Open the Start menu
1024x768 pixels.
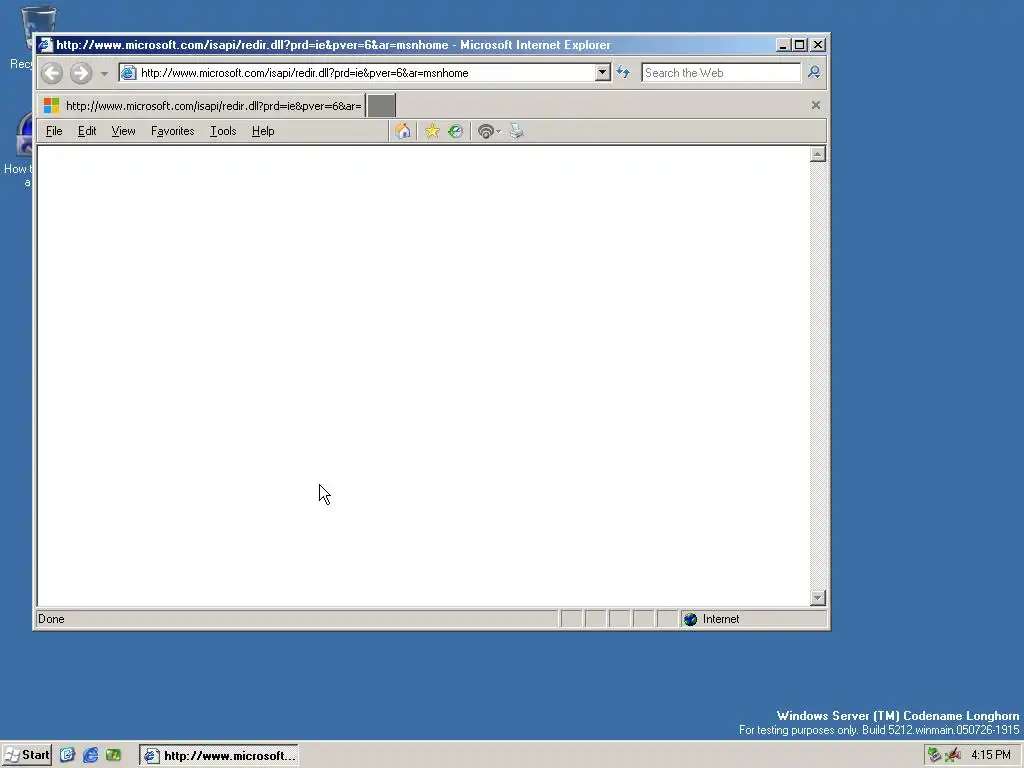[26, 756]
